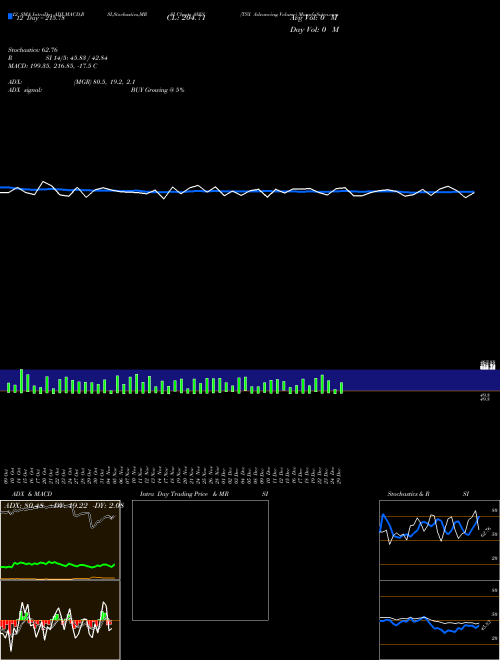Click the blue 12 Day SMA legend square
Image resolution: width=500 pixels, height=660 pixels.
10,16
